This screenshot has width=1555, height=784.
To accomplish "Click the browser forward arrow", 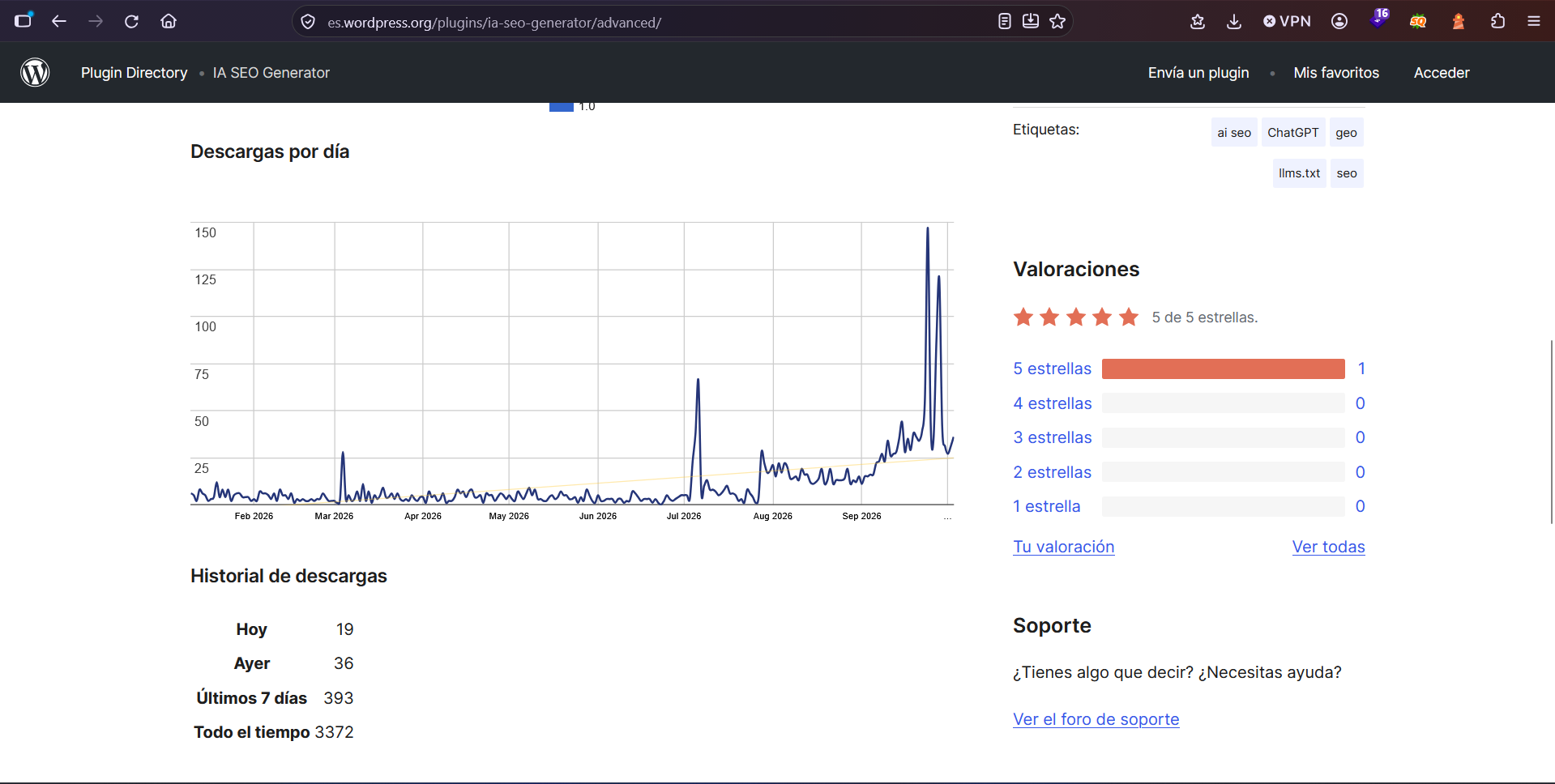I will [96, 21].
